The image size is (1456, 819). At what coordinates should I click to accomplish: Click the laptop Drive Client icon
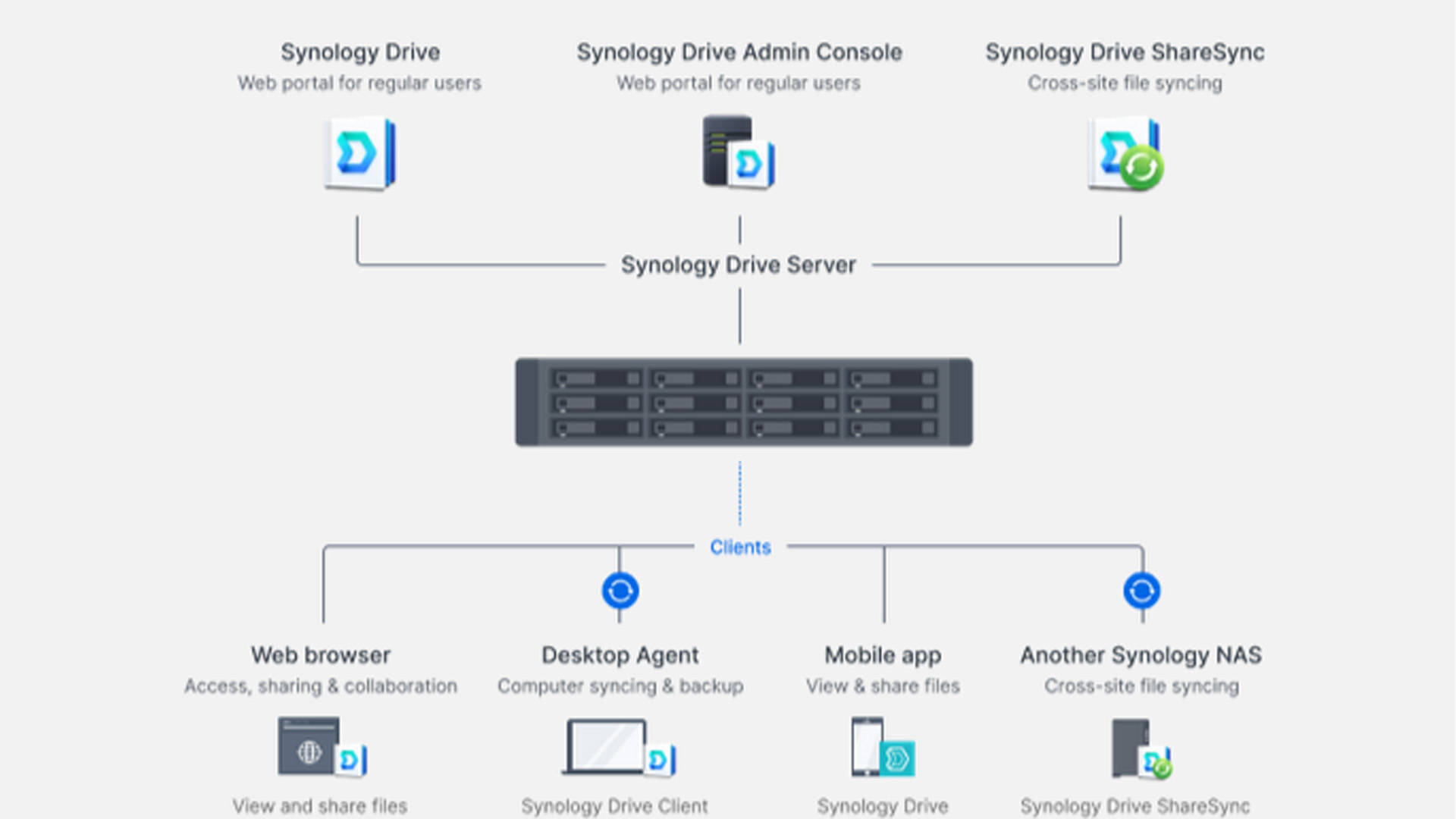pos(620,747)
